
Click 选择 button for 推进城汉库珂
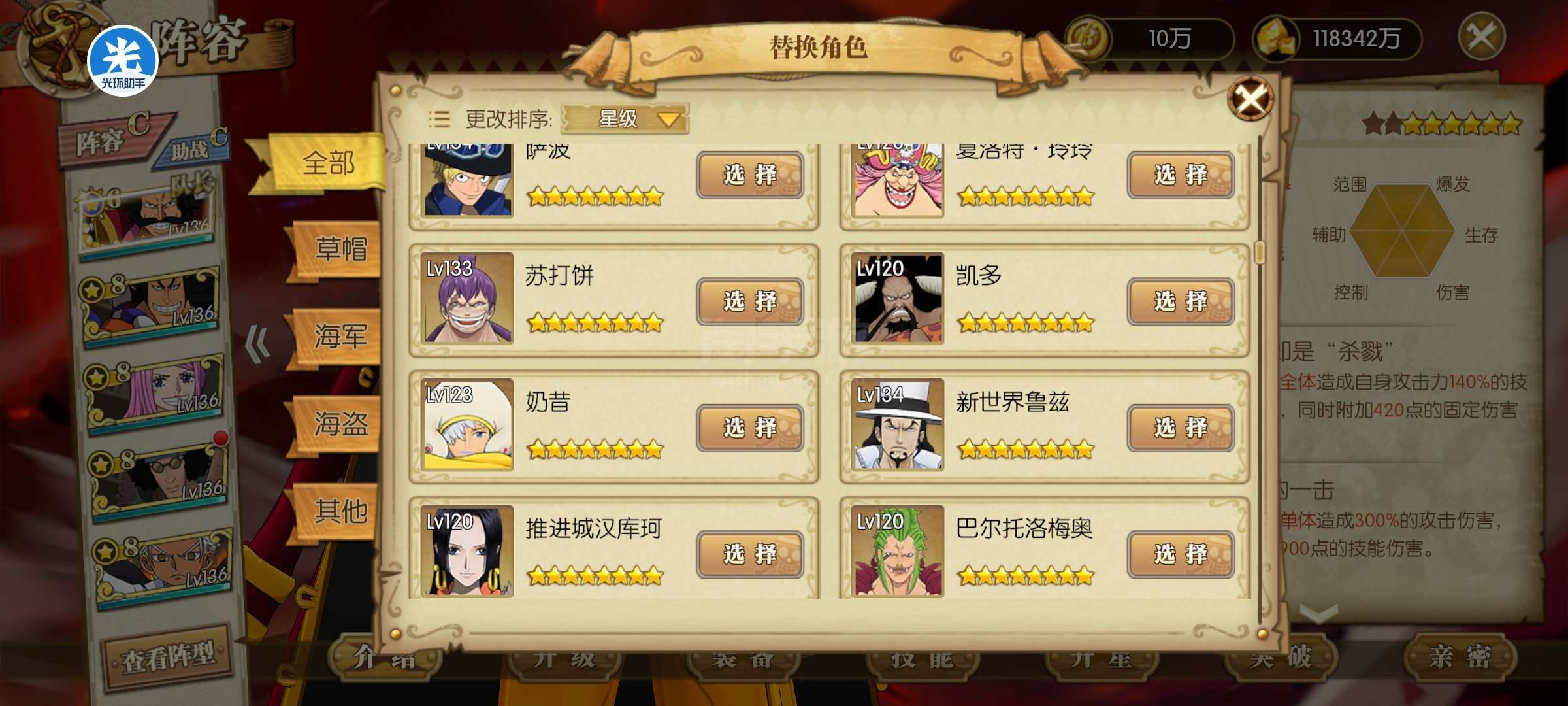[750, 554]
